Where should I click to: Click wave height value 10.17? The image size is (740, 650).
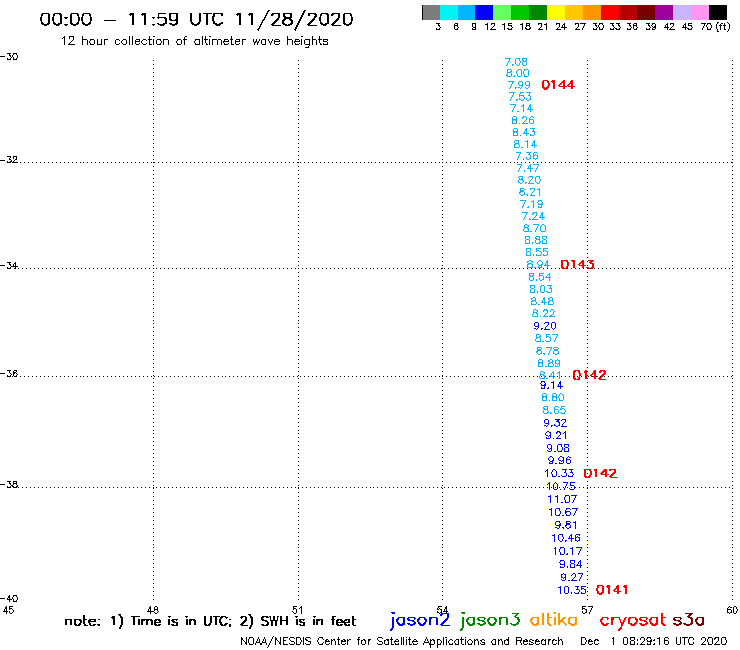click(x=568, y=551)
